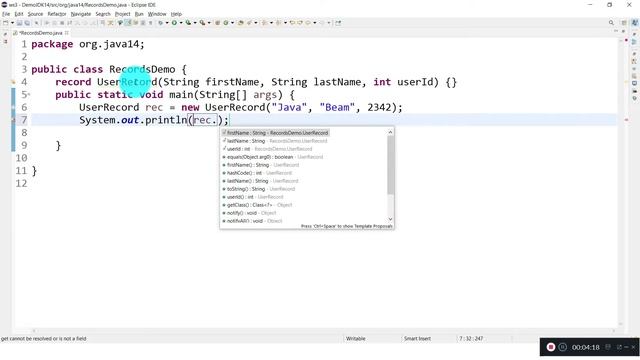The height and width of the screenshot is (360, 640).
Task: Click the Coverage run toolbar icon
Action: coord(188,23)
